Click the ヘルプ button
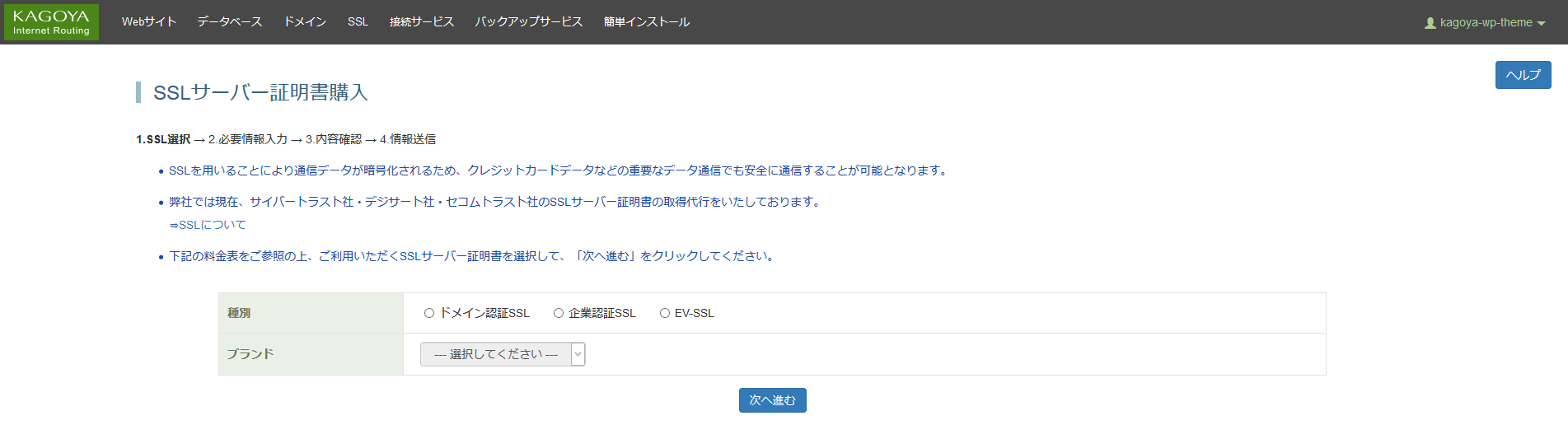 coord(1523,75)
